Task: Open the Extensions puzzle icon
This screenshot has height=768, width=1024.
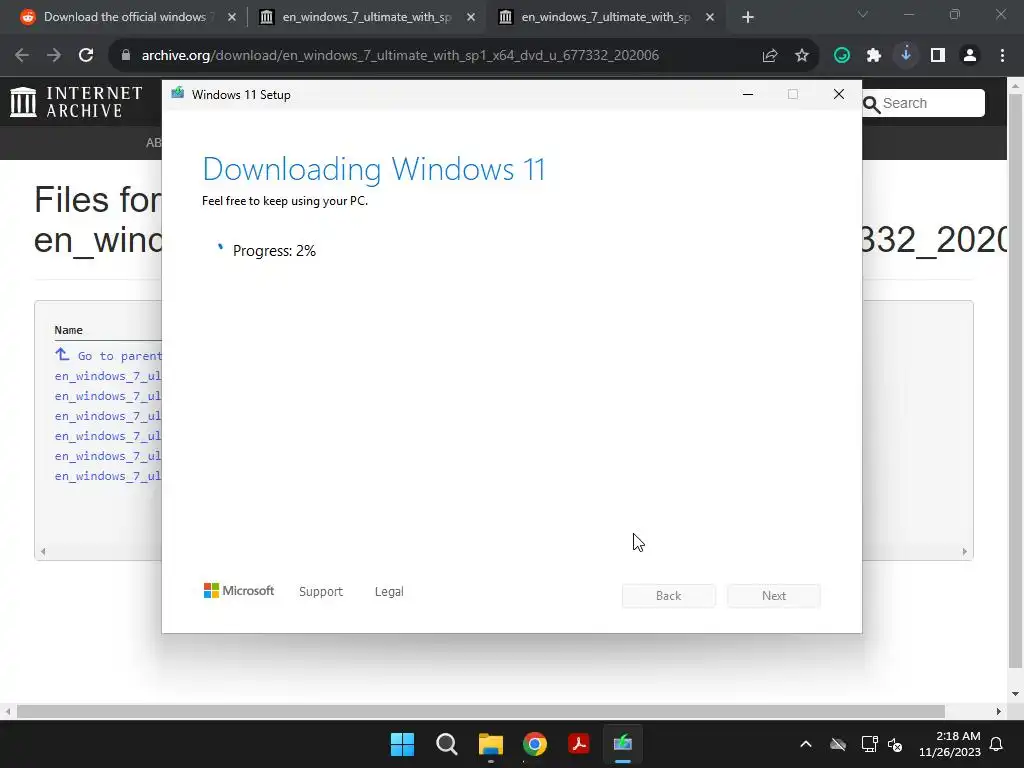Action: (874, 56)
